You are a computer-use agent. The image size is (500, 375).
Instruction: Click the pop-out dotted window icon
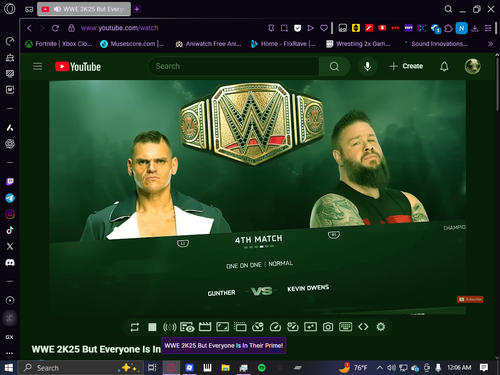pyautogui.click(x=240, y=327)
